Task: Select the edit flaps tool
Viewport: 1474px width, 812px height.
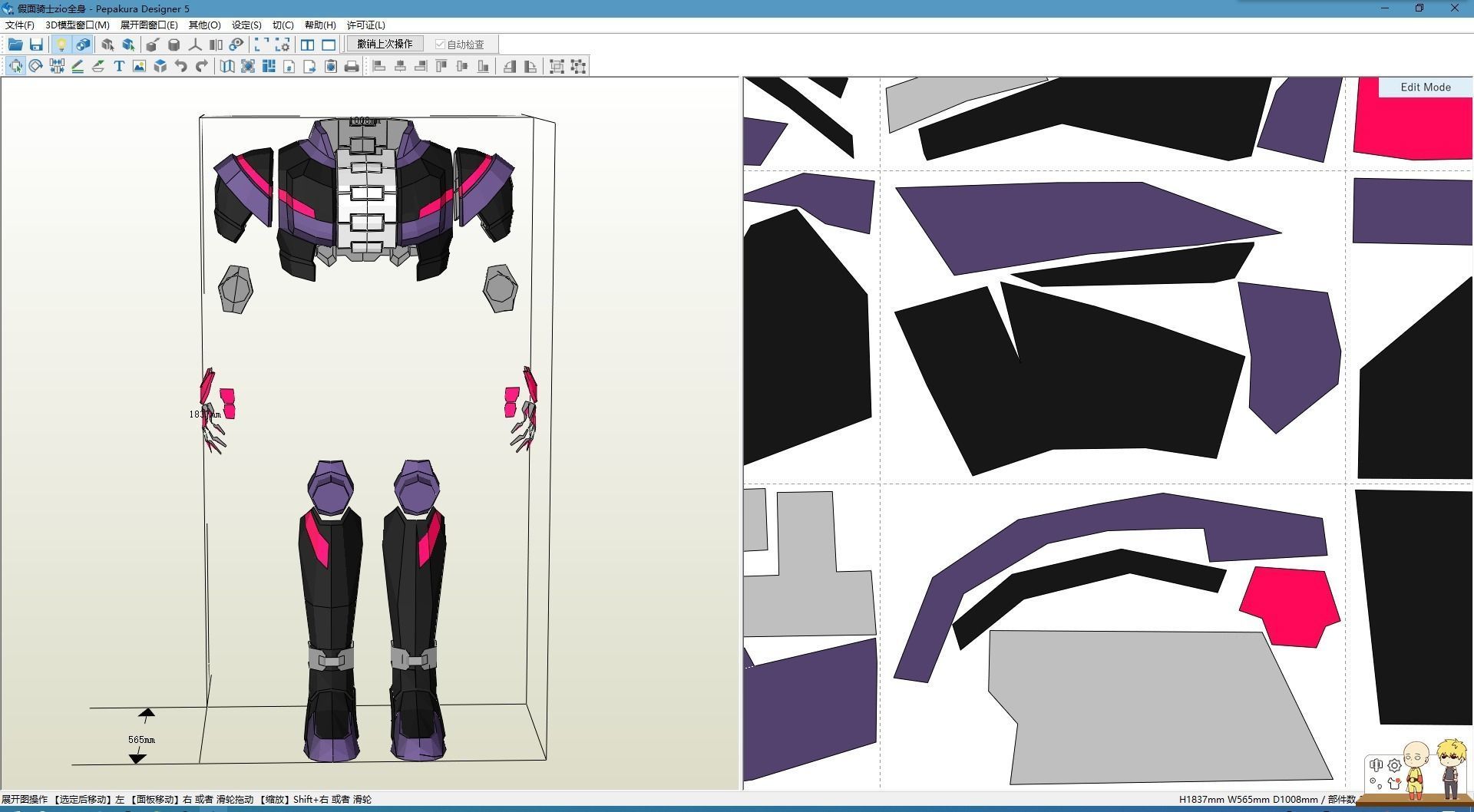Action: pyautogui.click(x=98, y=66)
